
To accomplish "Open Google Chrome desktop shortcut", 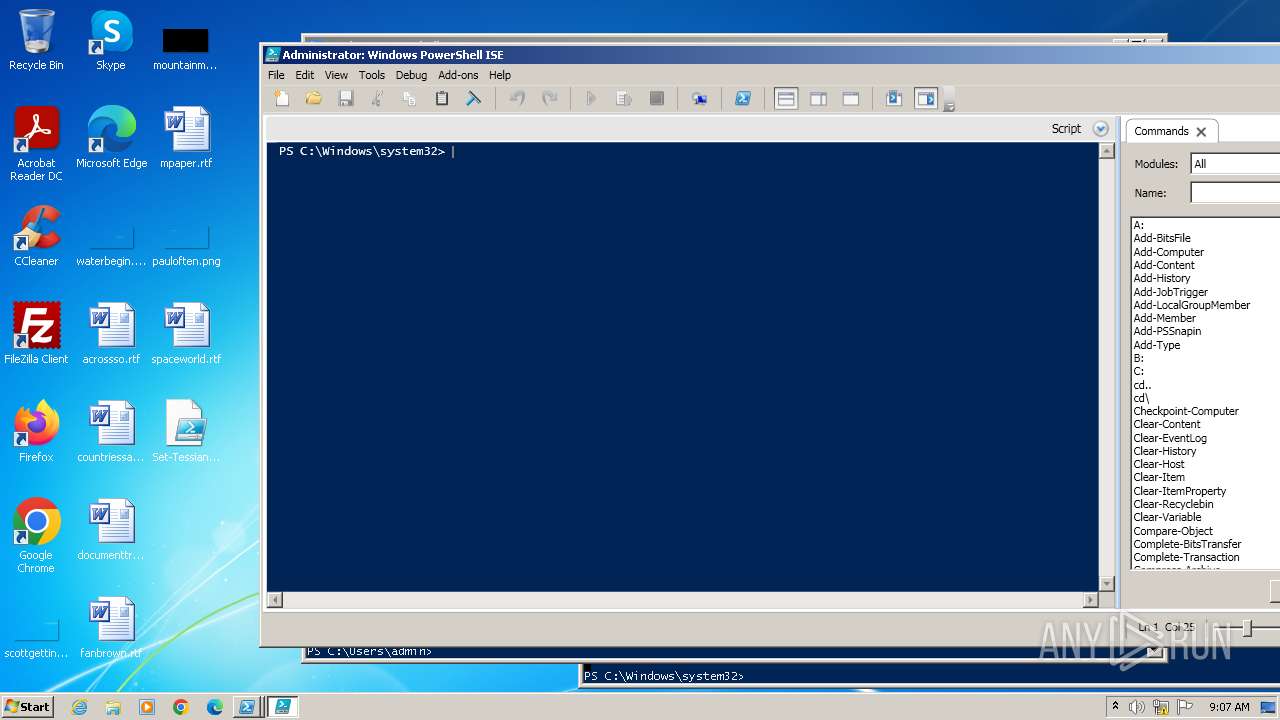I will pos(36,536).
